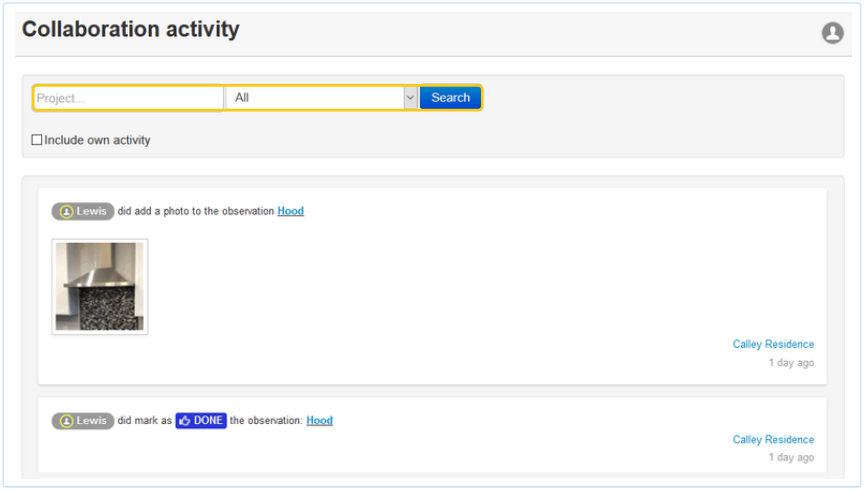Viewport: 865px width, 492px height.
Task: Enable the Include own activity checkbox
Action: pyautogui.click(x=37, y=140)
